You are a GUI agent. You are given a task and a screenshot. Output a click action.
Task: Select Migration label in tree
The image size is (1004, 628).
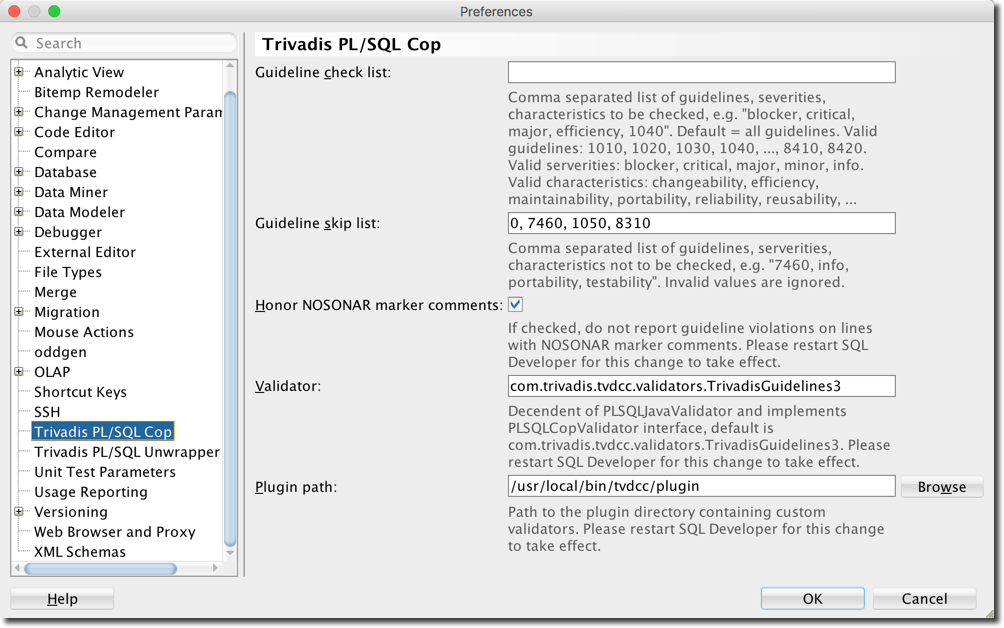coord(67,312)
